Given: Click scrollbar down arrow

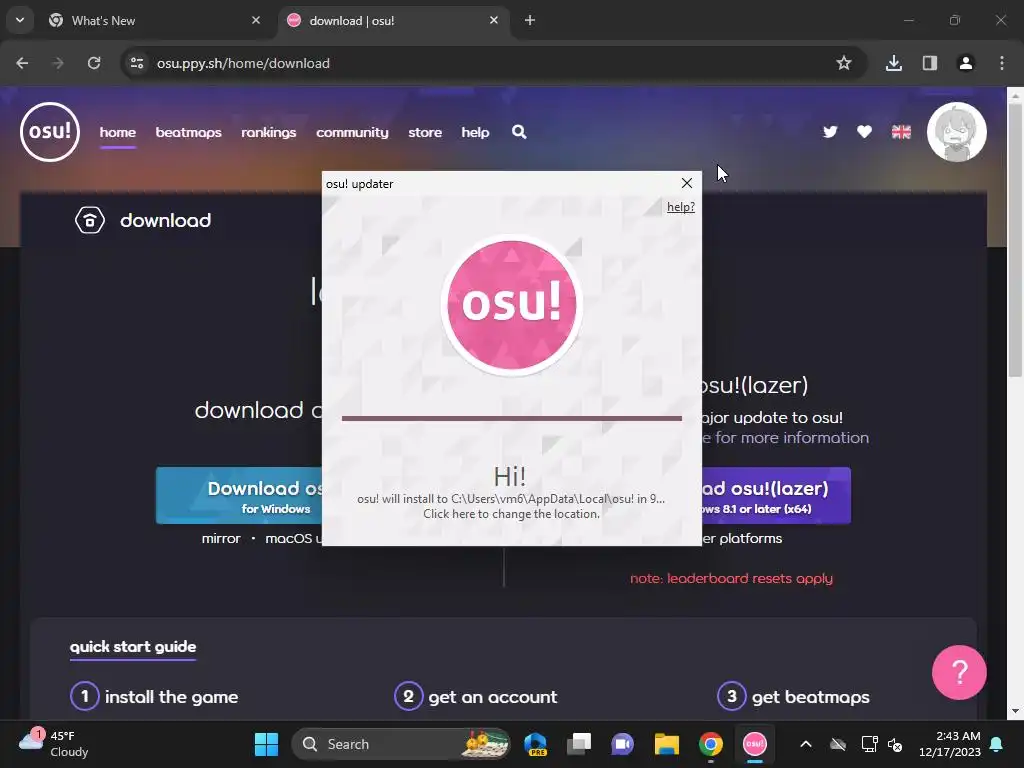Looking at the screenshot, I should coord(1014,711).
